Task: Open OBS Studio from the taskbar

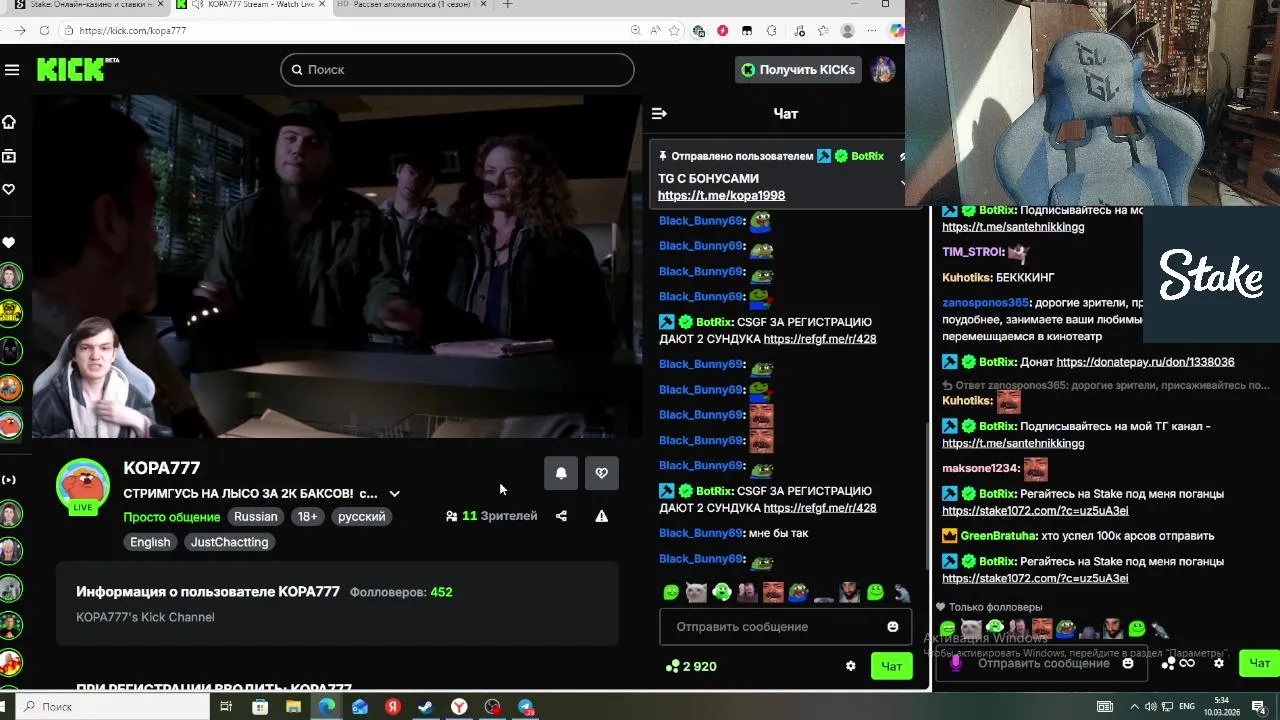Action: pyautogui.click(x=492, y=707)
